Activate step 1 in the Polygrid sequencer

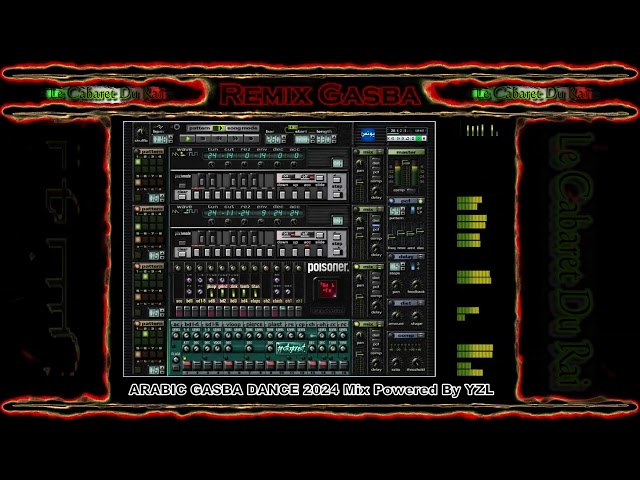187,364
